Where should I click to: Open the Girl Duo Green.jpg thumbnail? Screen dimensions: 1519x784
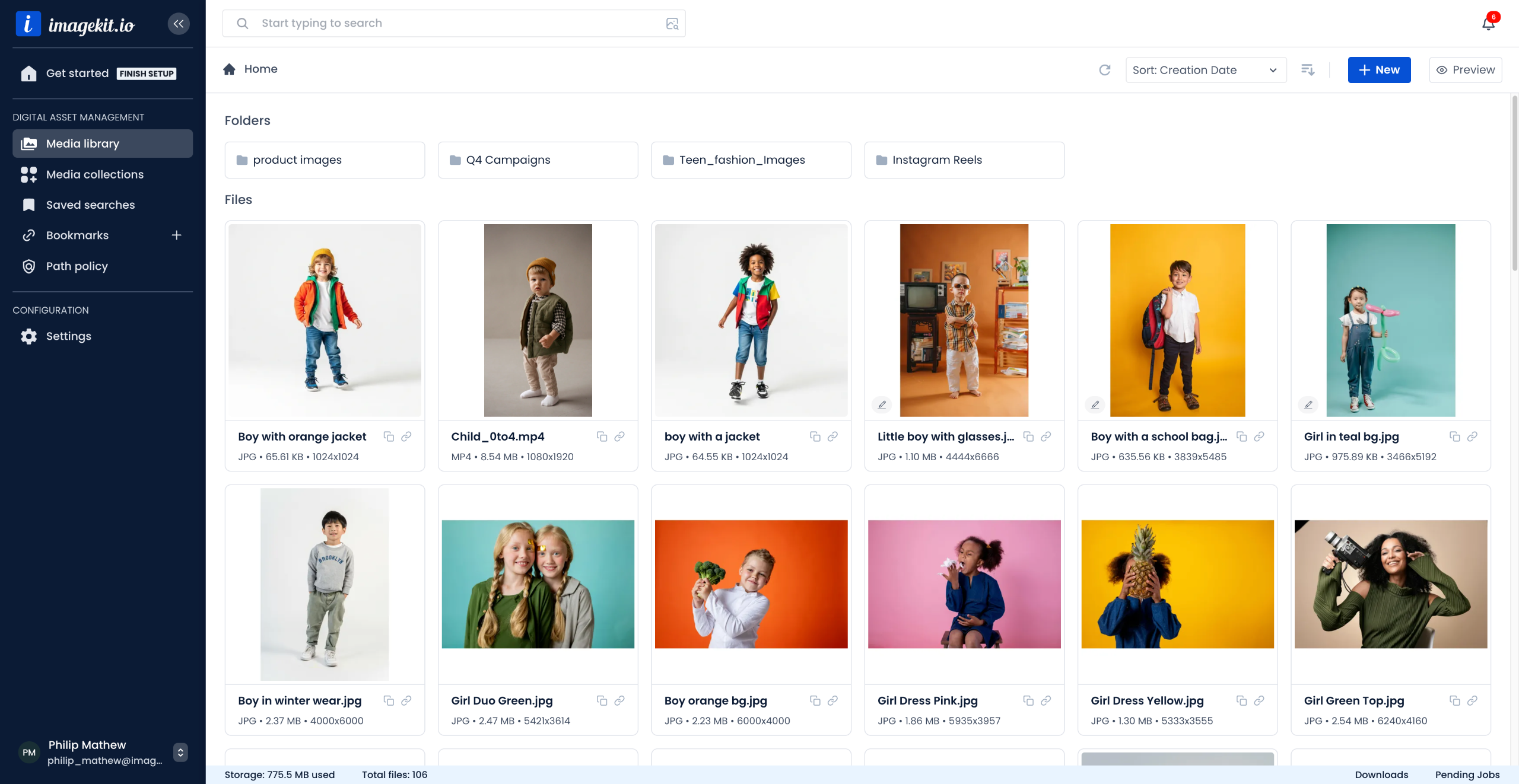tap(538, 584)
